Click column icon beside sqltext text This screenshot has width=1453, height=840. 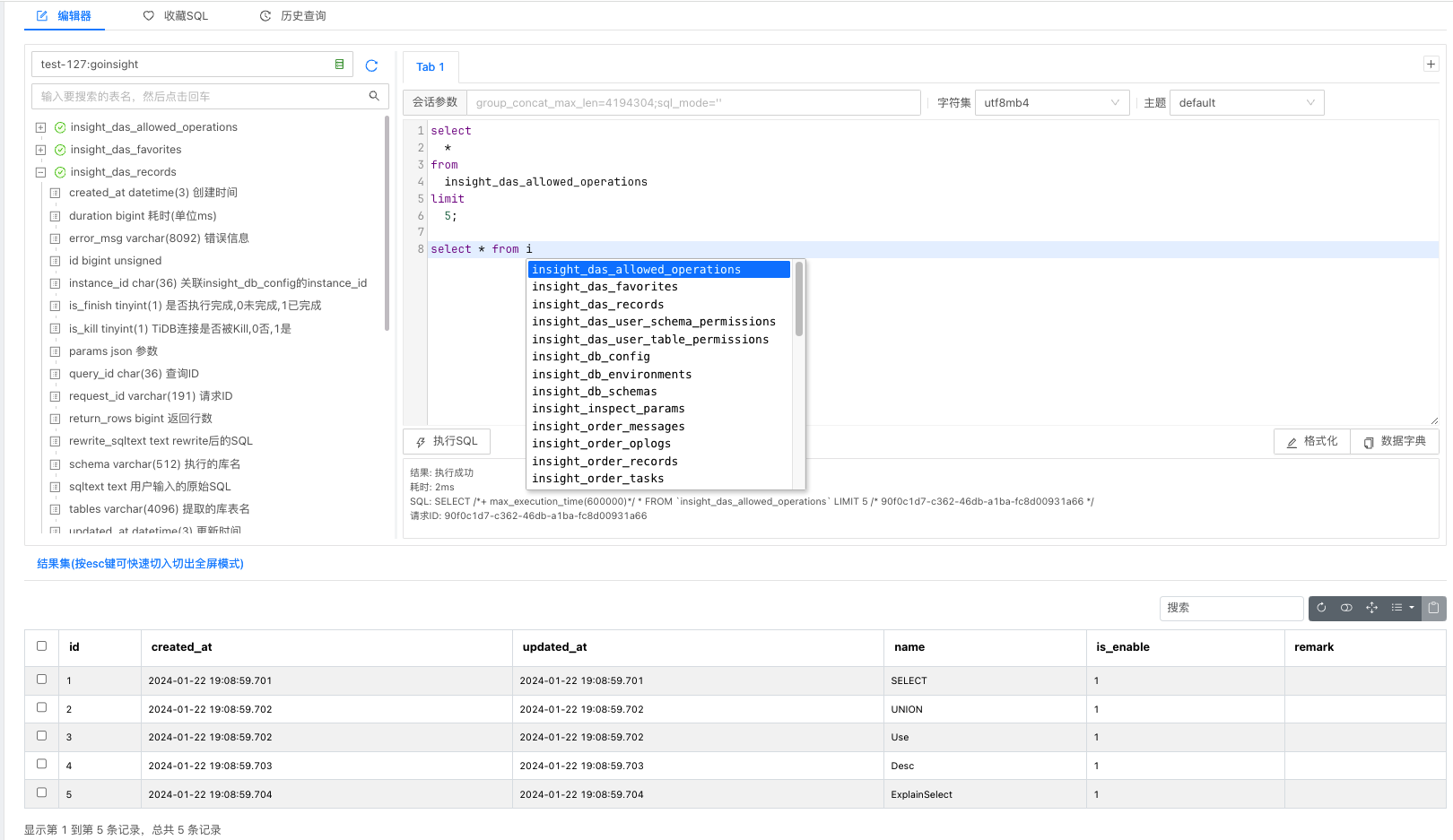55,487
